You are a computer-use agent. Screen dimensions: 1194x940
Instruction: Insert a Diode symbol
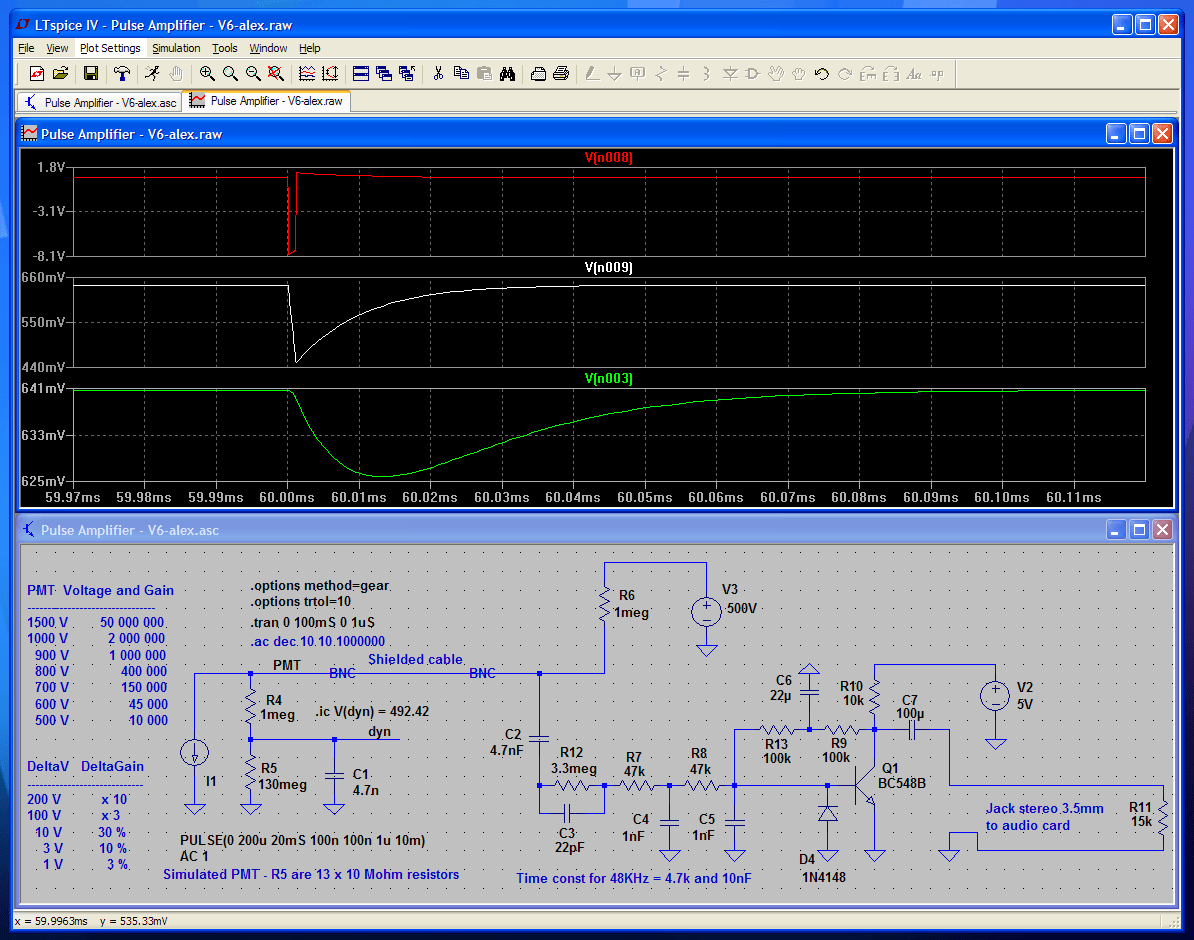coord(731,73)
